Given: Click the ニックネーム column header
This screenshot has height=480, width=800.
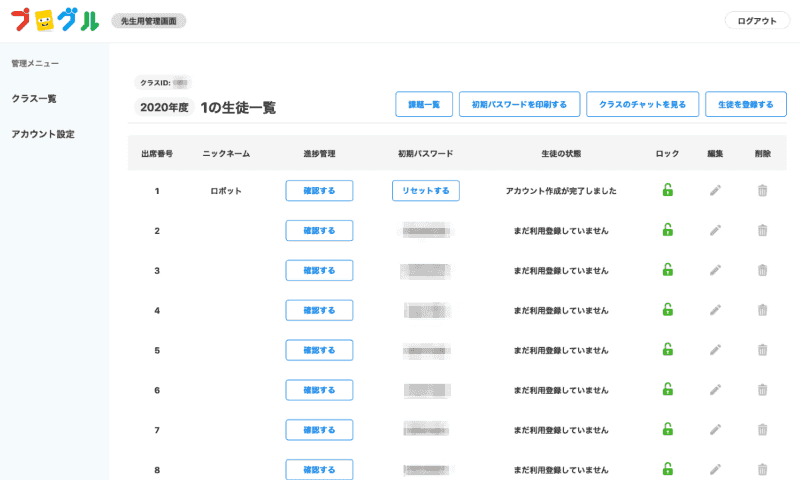Looking at the screenshot, I should [x=226, y=154].
